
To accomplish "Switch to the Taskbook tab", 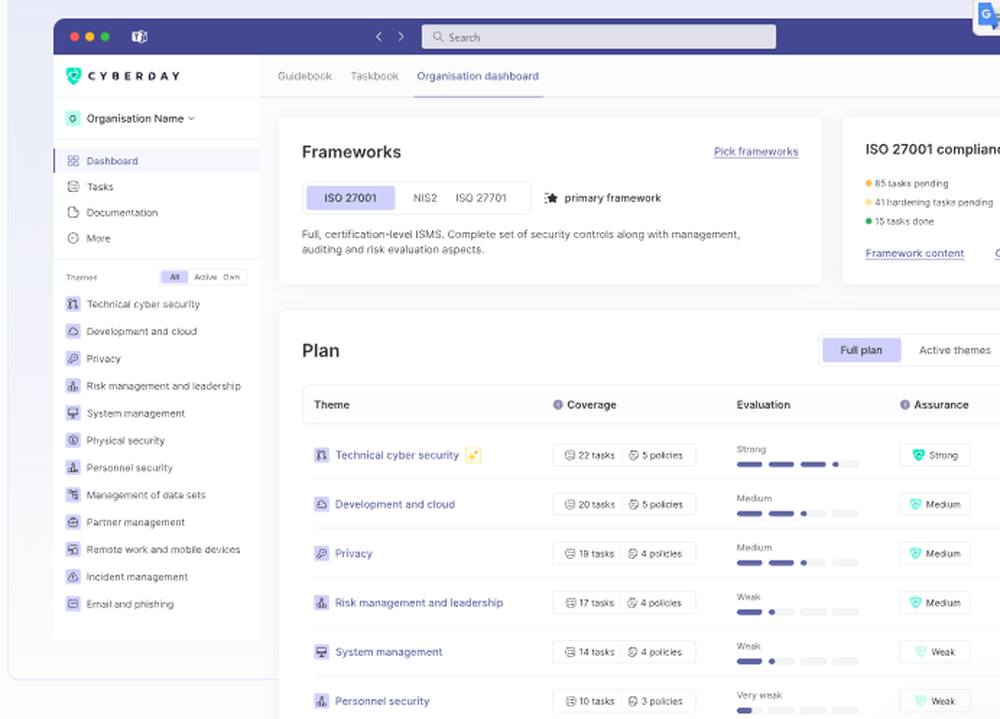I will 374,76.
